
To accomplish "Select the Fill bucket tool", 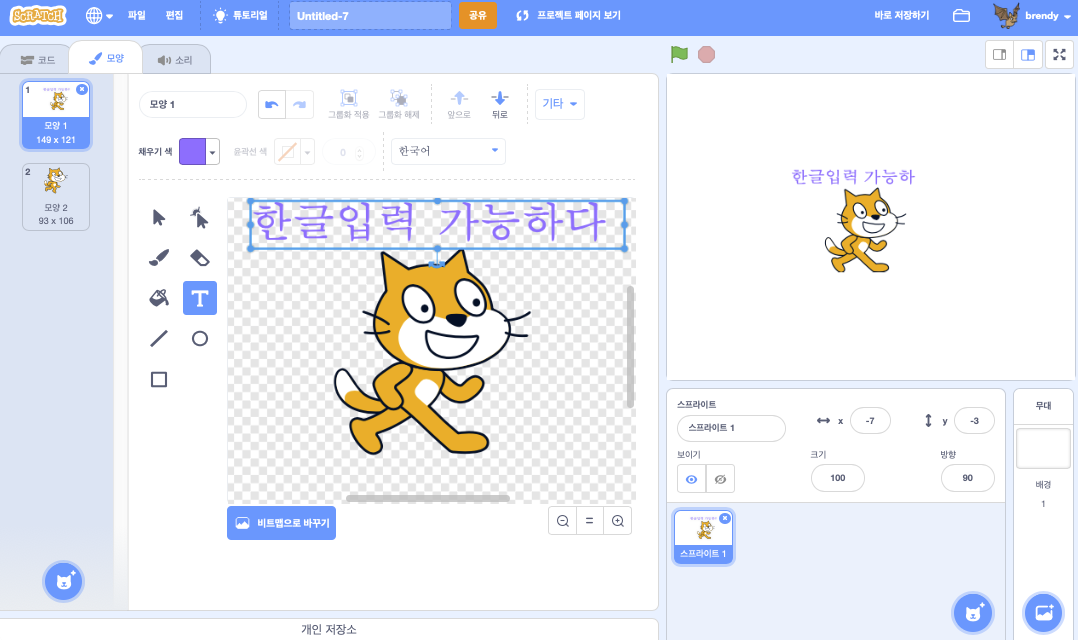I will 159,298.
